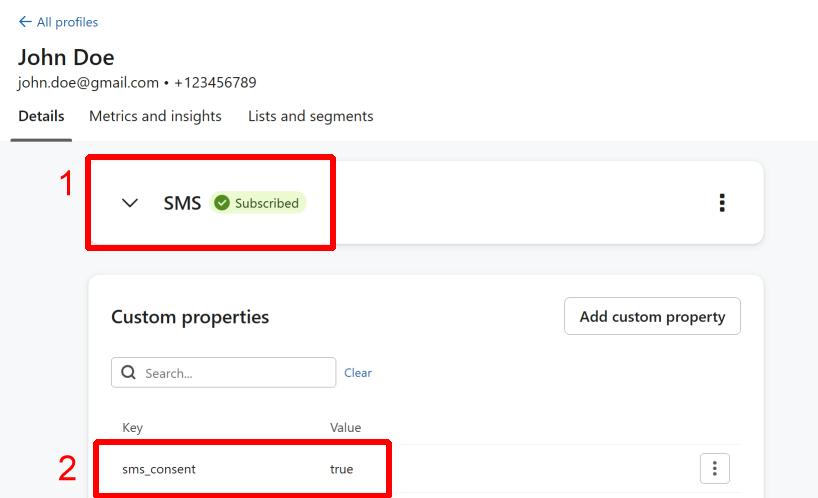
Task: Select the sms_consent property key
Action: pos(159,469)
